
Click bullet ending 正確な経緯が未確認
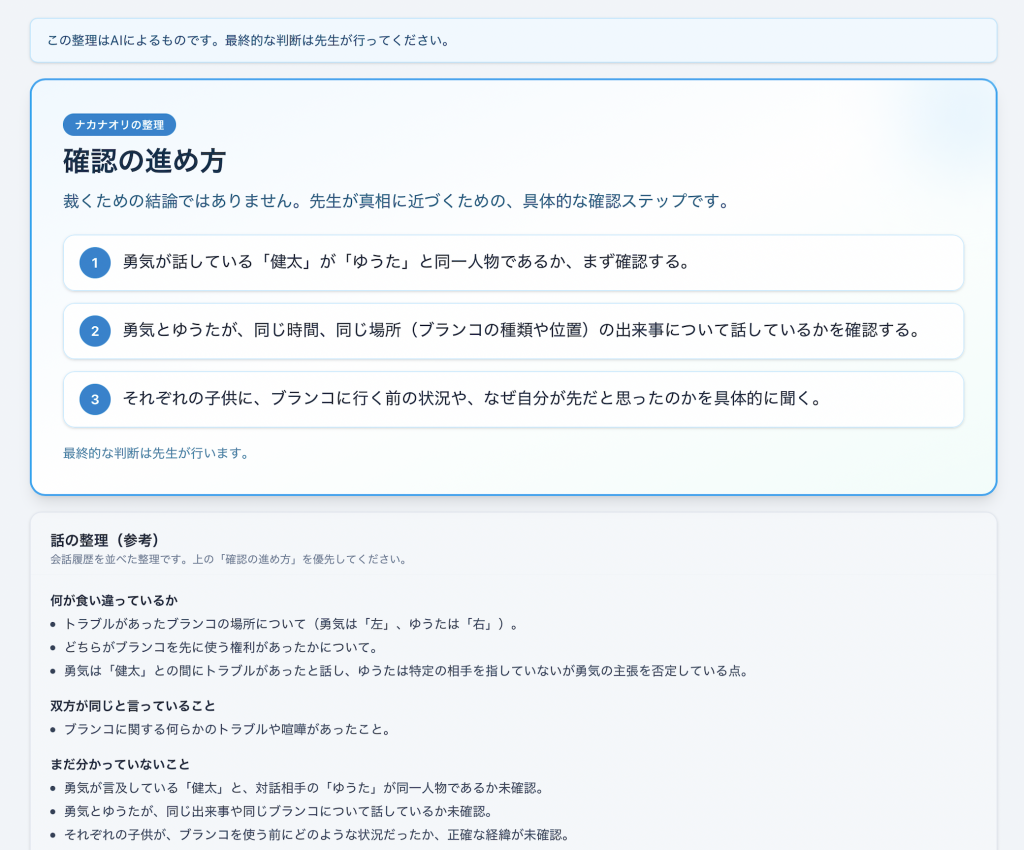tap(317, 835)
